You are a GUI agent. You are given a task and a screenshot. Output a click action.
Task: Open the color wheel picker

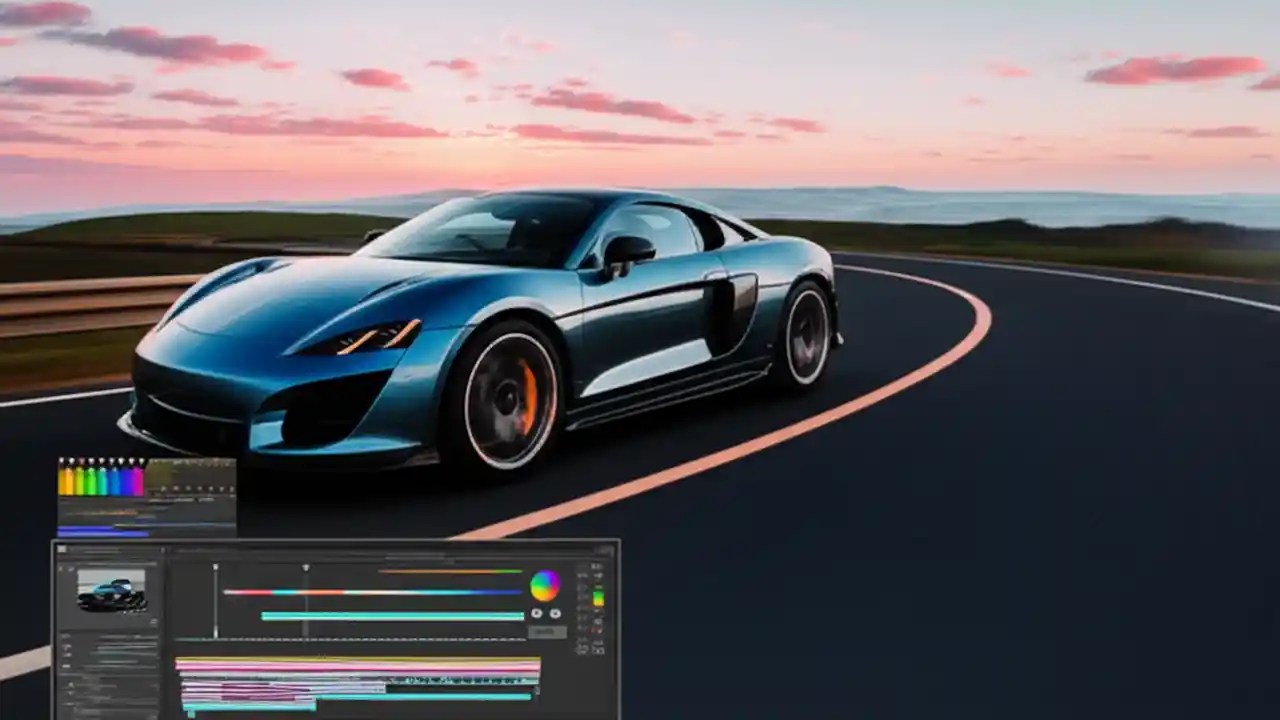(544, 585)
